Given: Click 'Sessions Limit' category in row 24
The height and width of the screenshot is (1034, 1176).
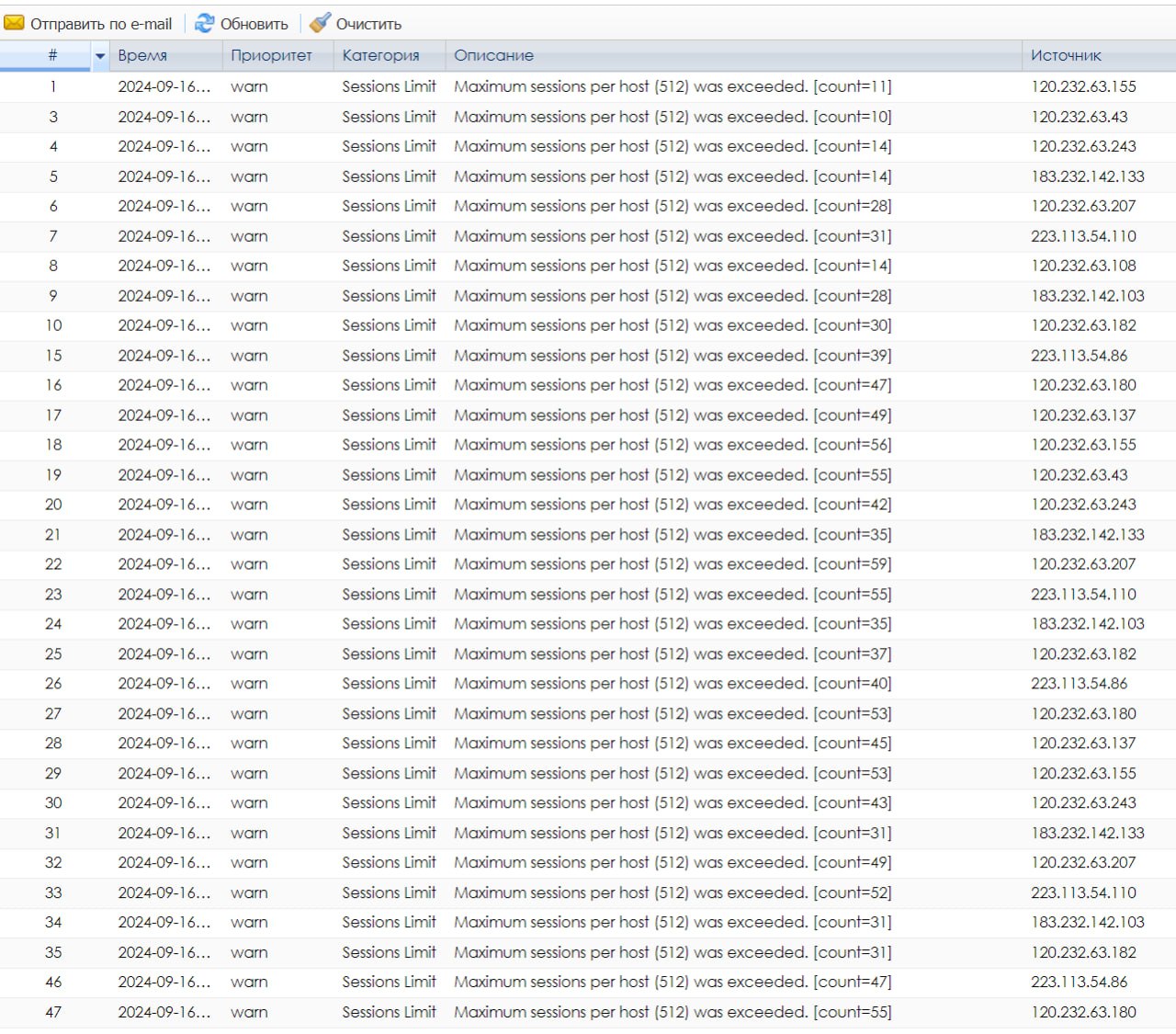Looking at the screenshot, I should click(x=389, y=624).
